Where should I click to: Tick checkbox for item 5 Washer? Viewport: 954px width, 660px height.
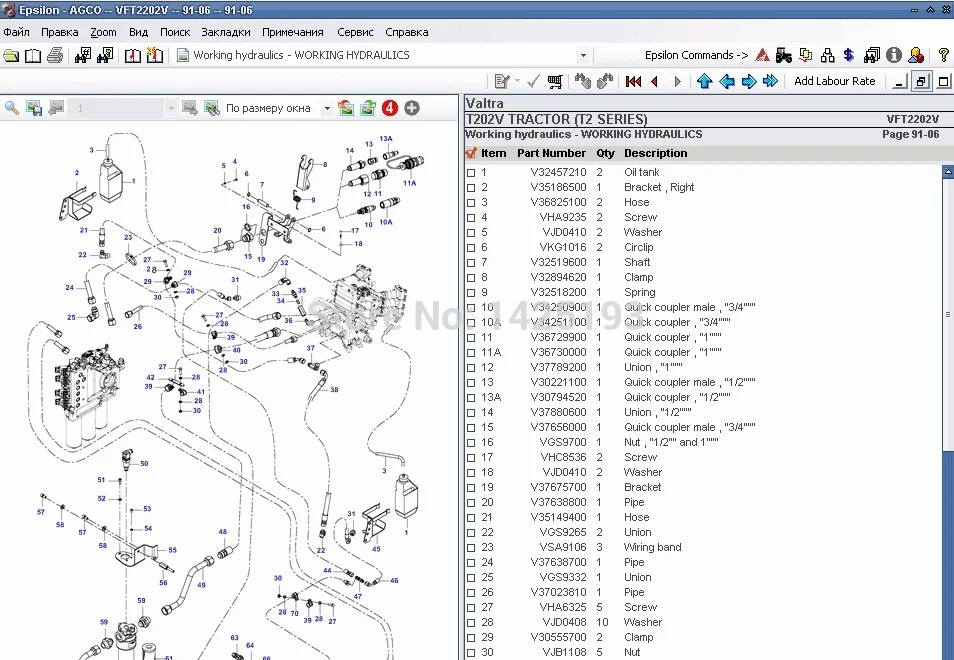tap(471, 233)
